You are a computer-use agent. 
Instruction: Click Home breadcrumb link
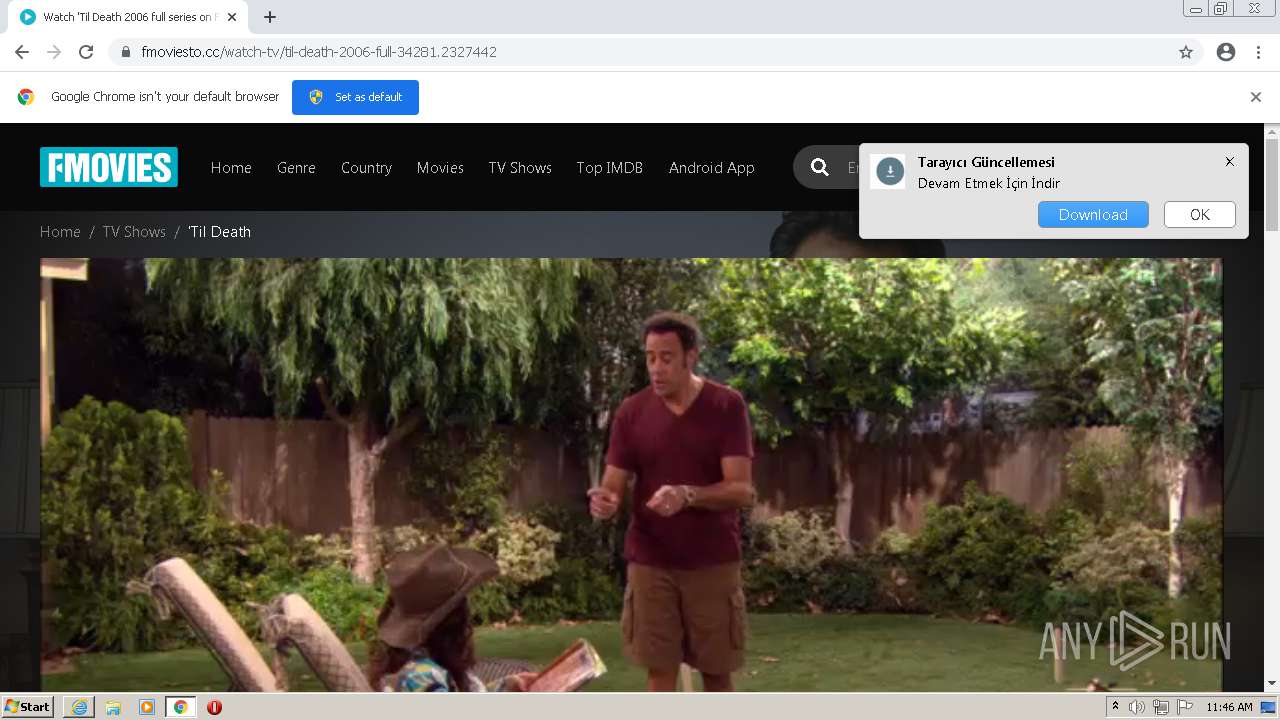60,232
